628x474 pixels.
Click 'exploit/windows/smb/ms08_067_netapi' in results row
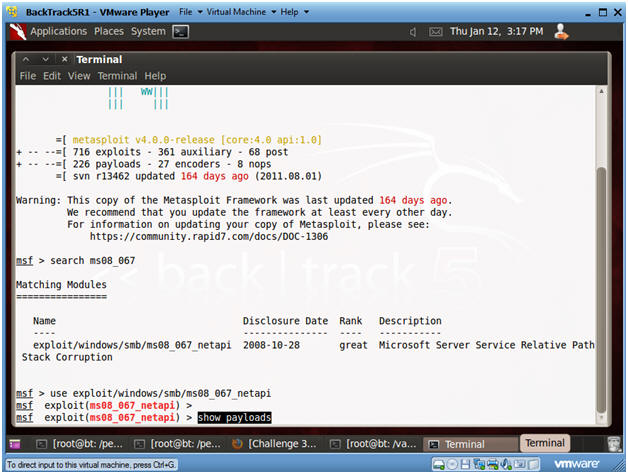[132, 345]
